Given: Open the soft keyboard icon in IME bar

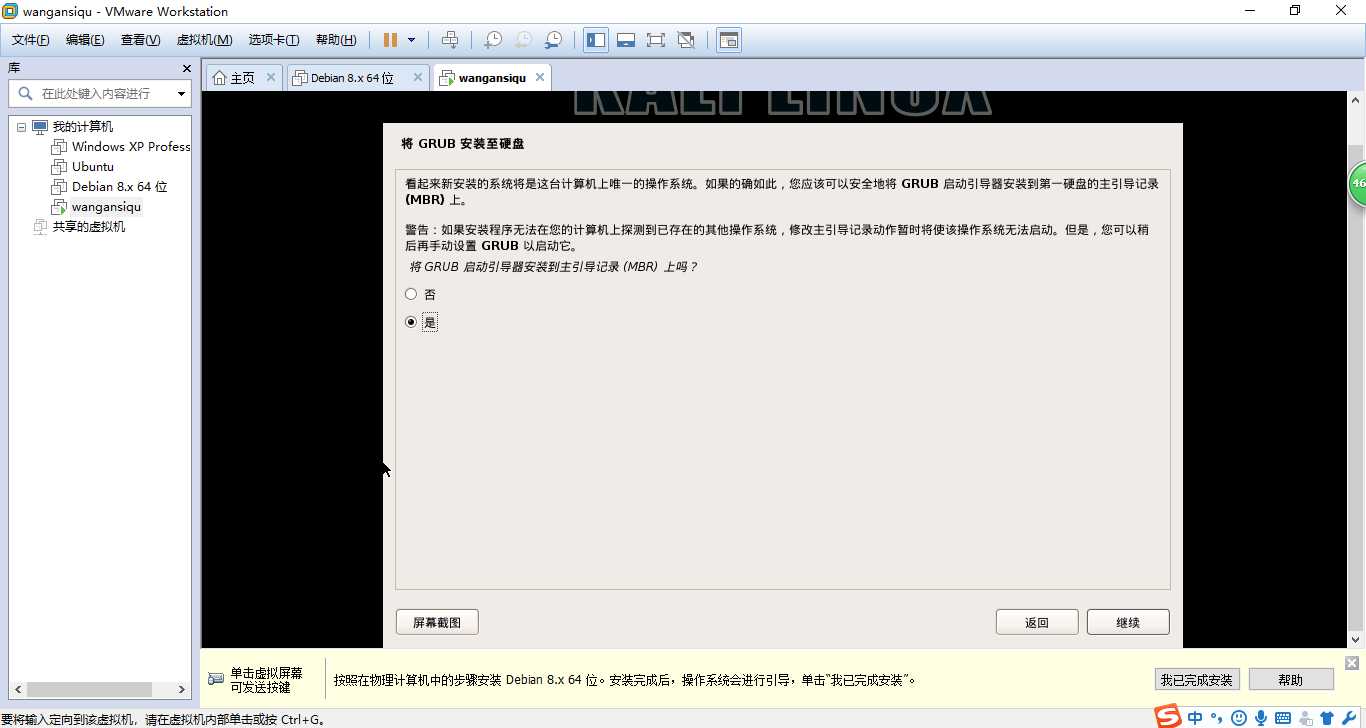Looking at the screenshot, I should tap(1283, 718).
